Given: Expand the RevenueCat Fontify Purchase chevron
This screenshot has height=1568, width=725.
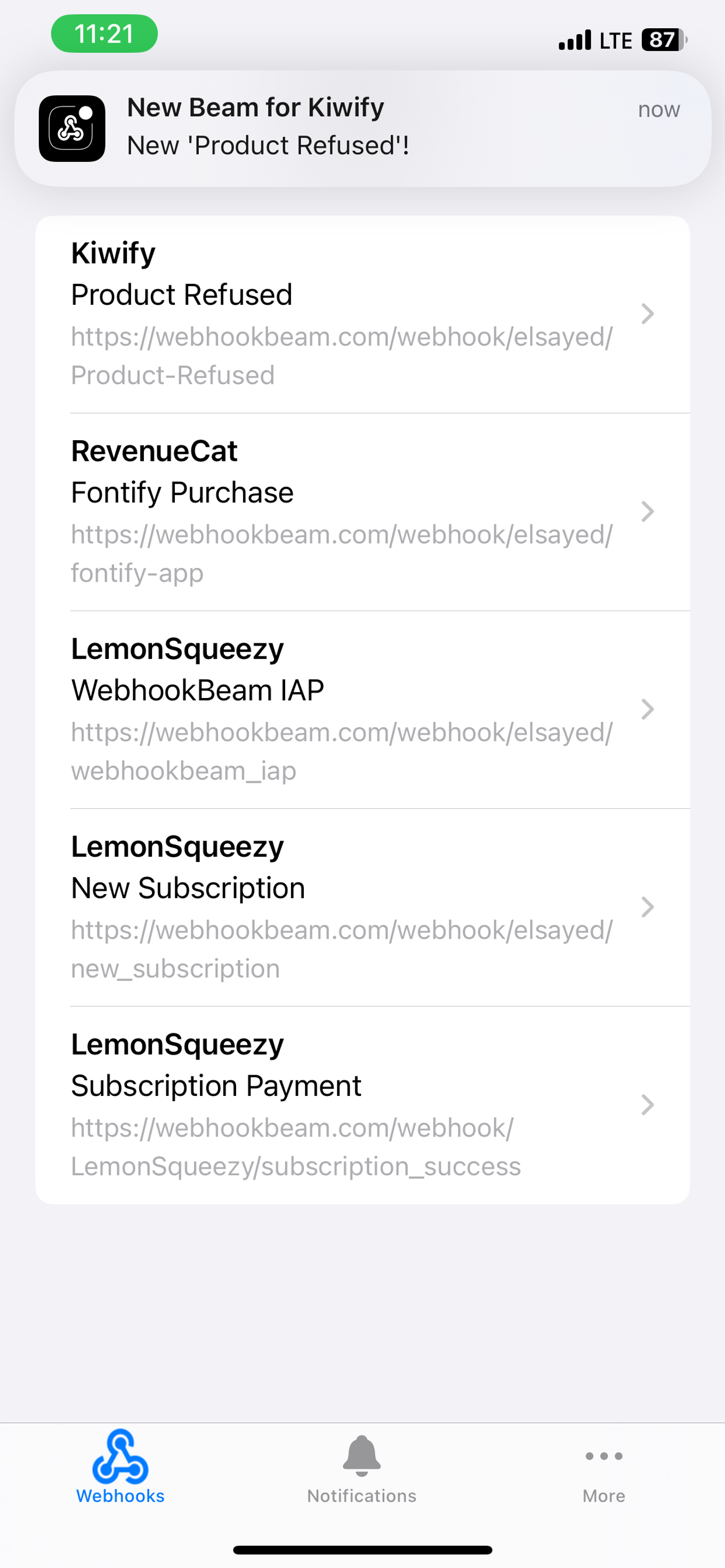Looking at the screenshot, I should click(647, 511).
